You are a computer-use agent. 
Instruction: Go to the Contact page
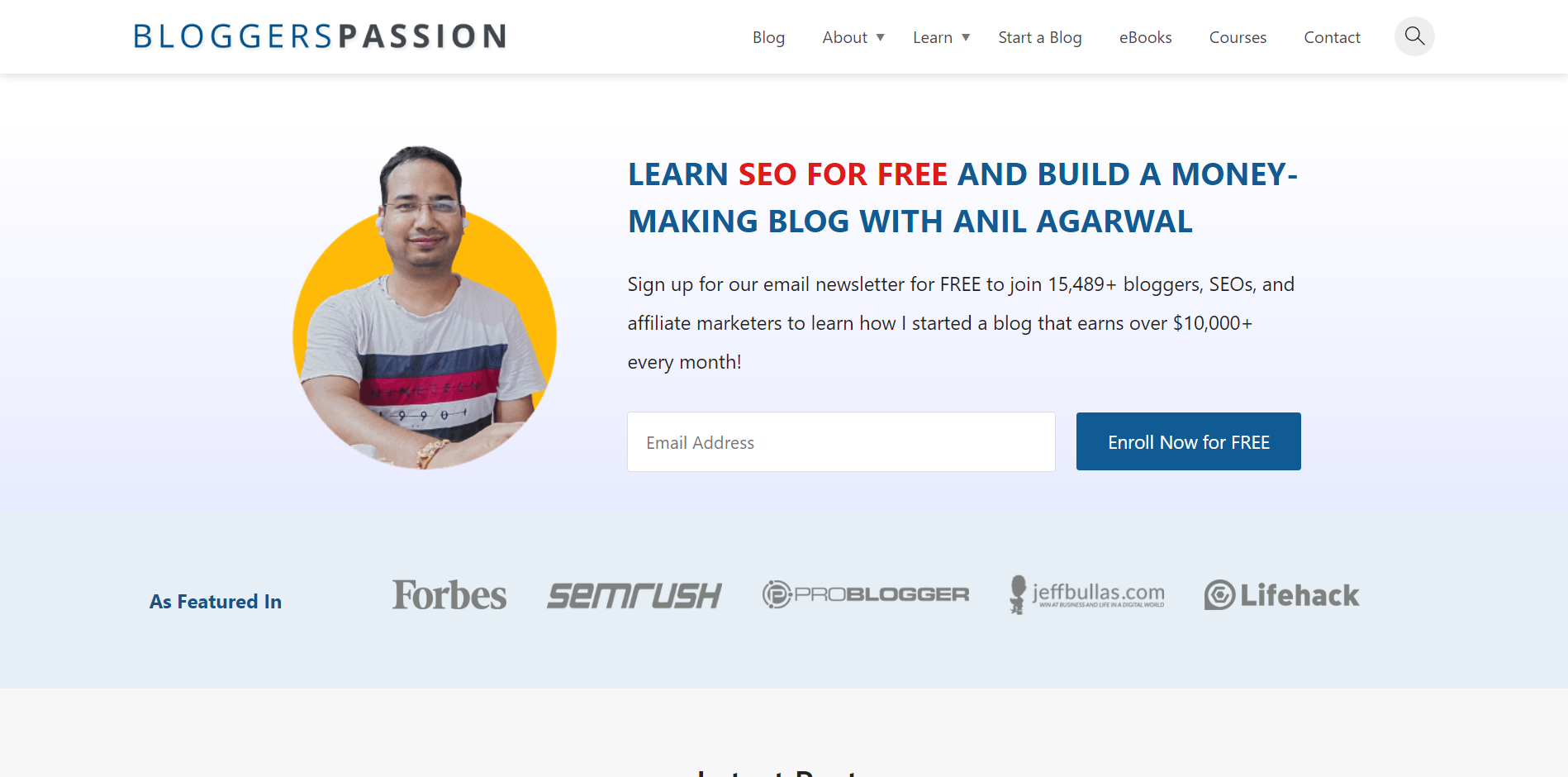click(x=1332, y=37)
